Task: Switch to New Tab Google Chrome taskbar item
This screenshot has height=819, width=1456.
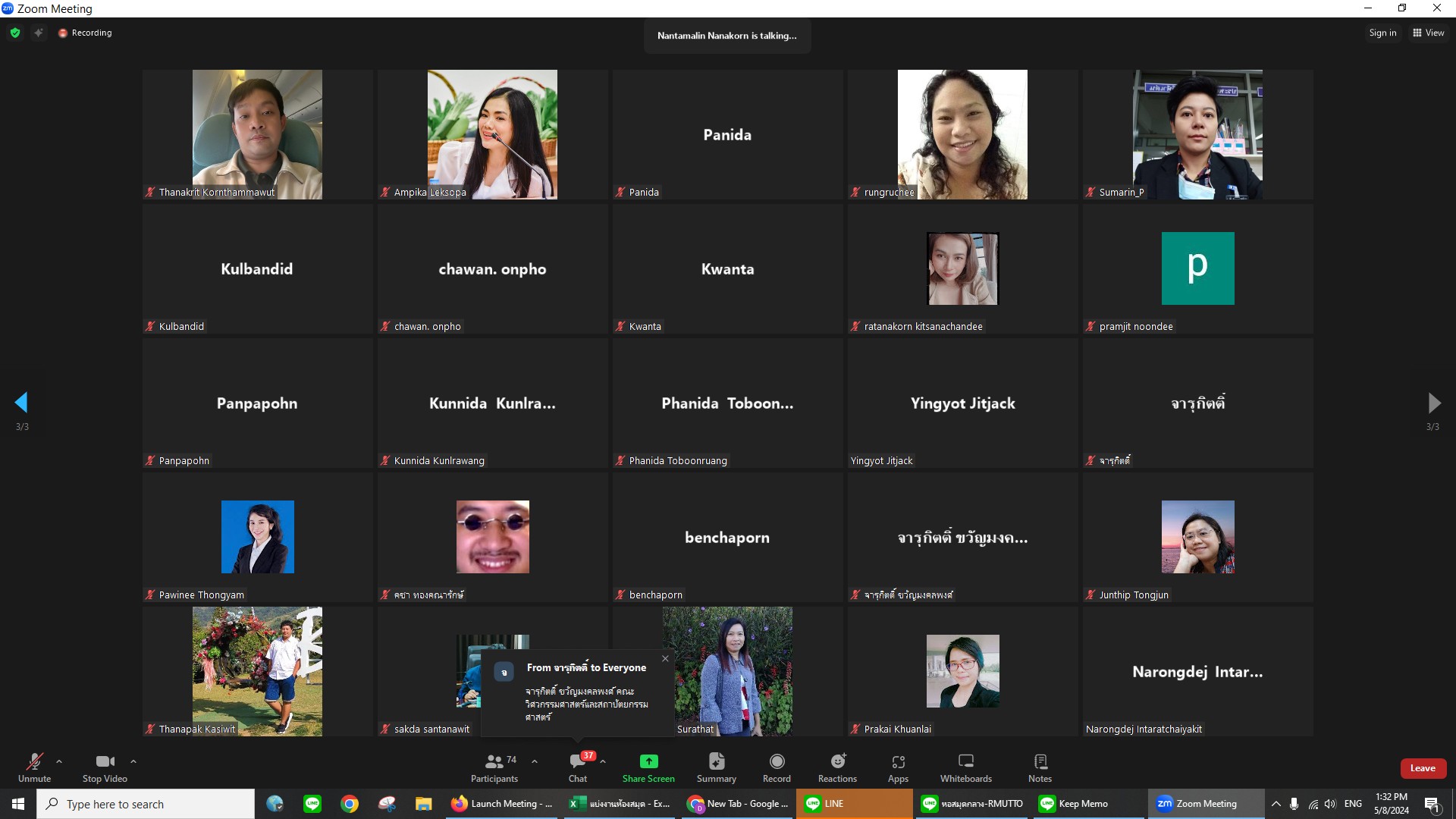Action: pyautogui.click(x=738, y=804)
